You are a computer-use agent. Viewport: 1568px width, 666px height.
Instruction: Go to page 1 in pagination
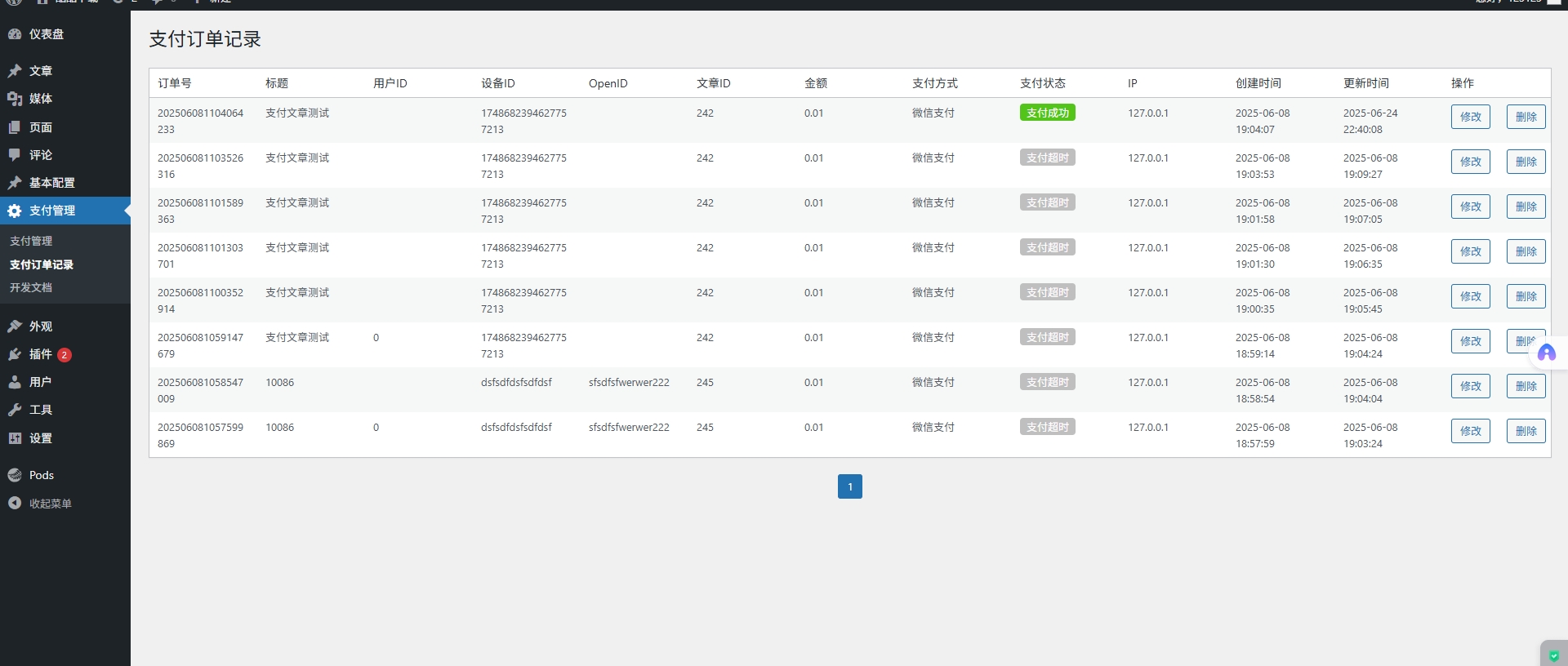coord(849,486)
